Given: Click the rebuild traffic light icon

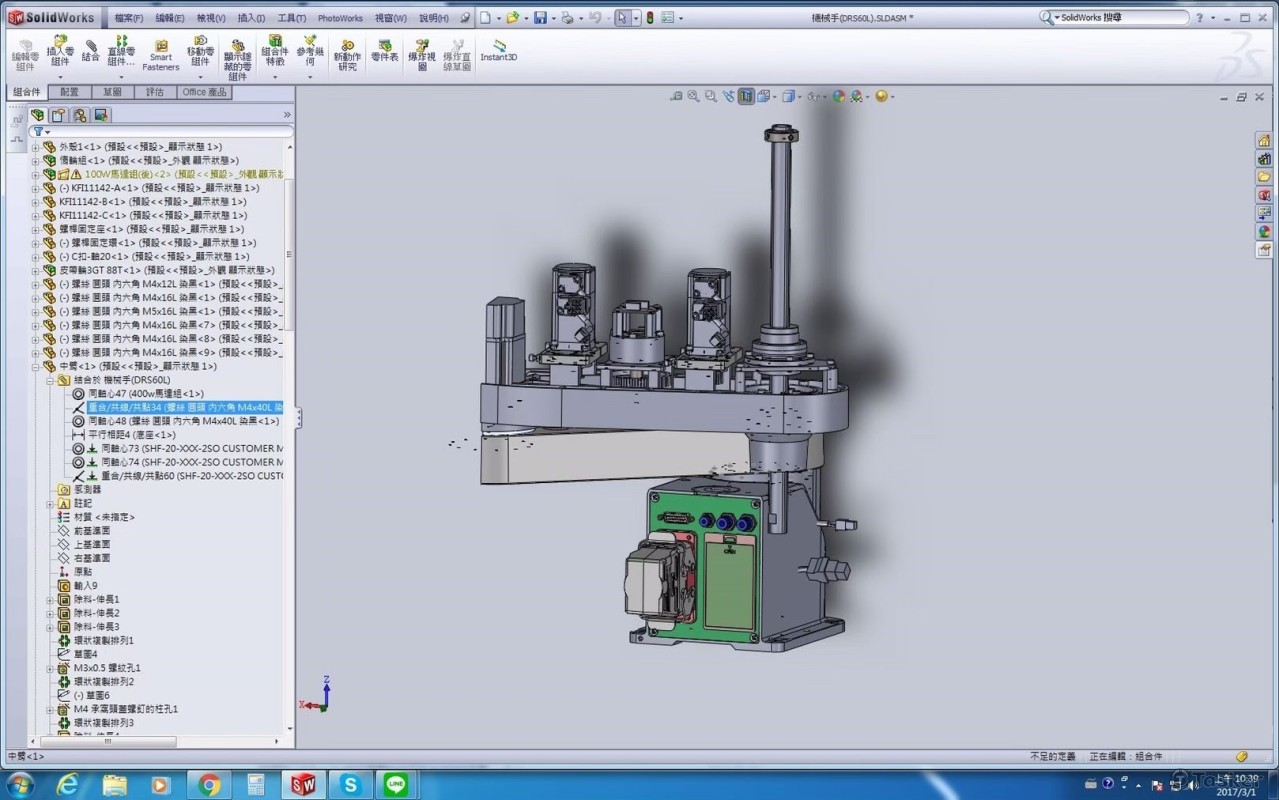Looking at the screenshot, I should pos(648,18).
